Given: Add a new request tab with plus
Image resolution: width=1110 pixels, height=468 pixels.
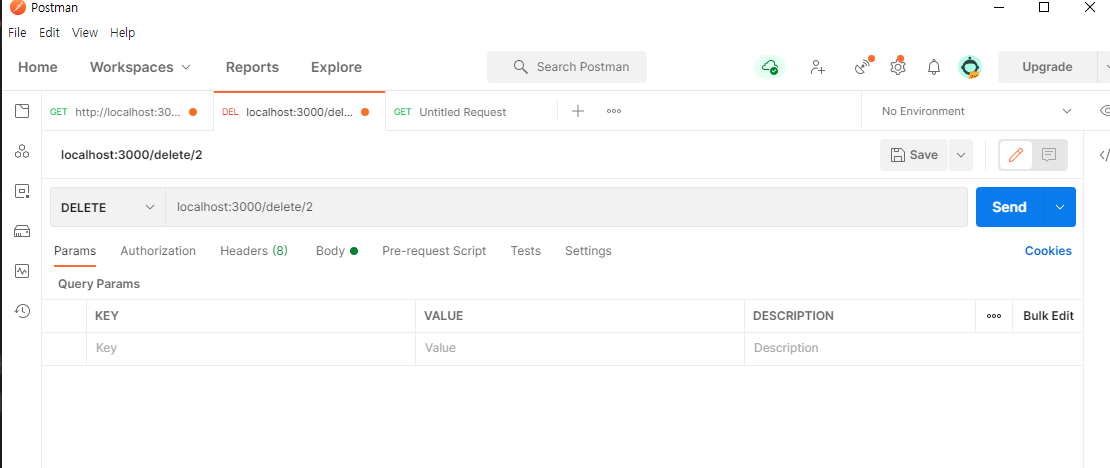Looking at the screenshot, I should point(578,111).
